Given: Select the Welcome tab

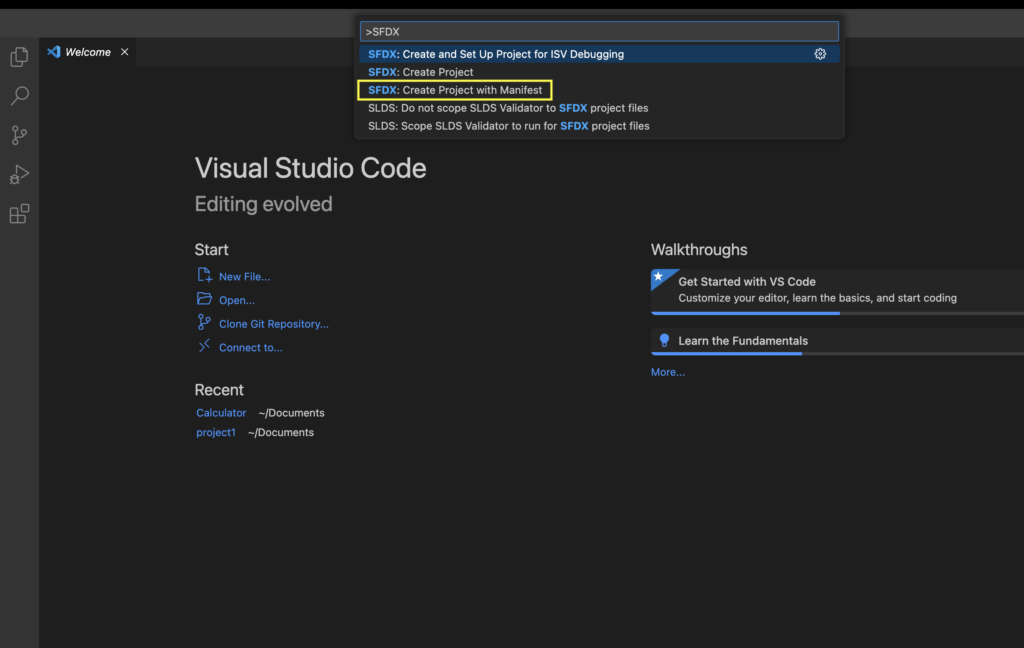Looking at the screenshot, I should pos(88,52).
